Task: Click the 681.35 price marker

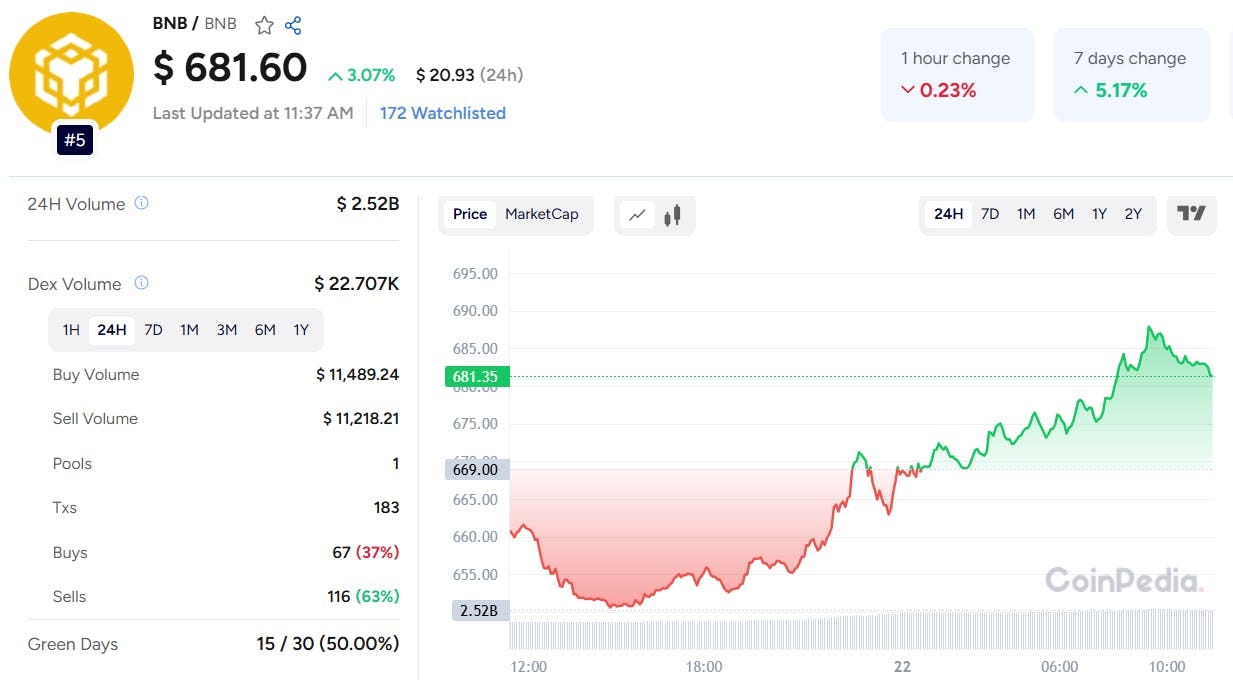Action: tap(475, 377)
